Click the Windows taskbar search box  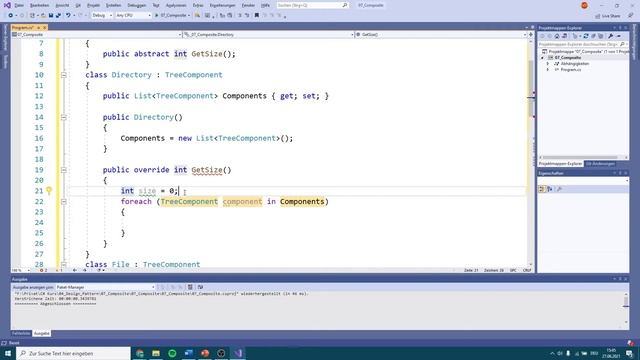74,353
